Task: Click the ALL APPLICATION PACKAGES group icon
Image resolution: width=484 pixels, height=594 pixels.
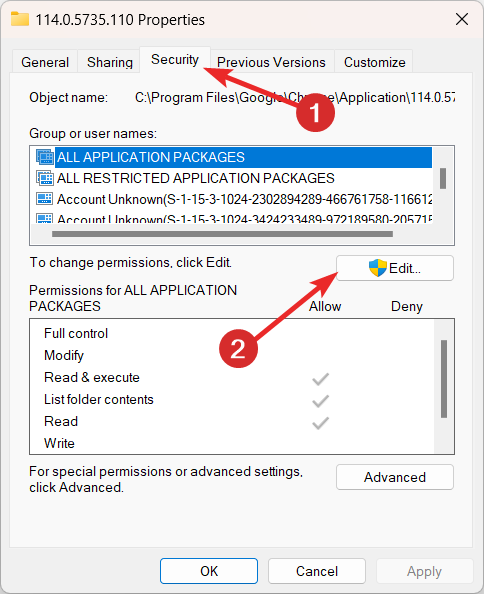Action: coord(45,157)
